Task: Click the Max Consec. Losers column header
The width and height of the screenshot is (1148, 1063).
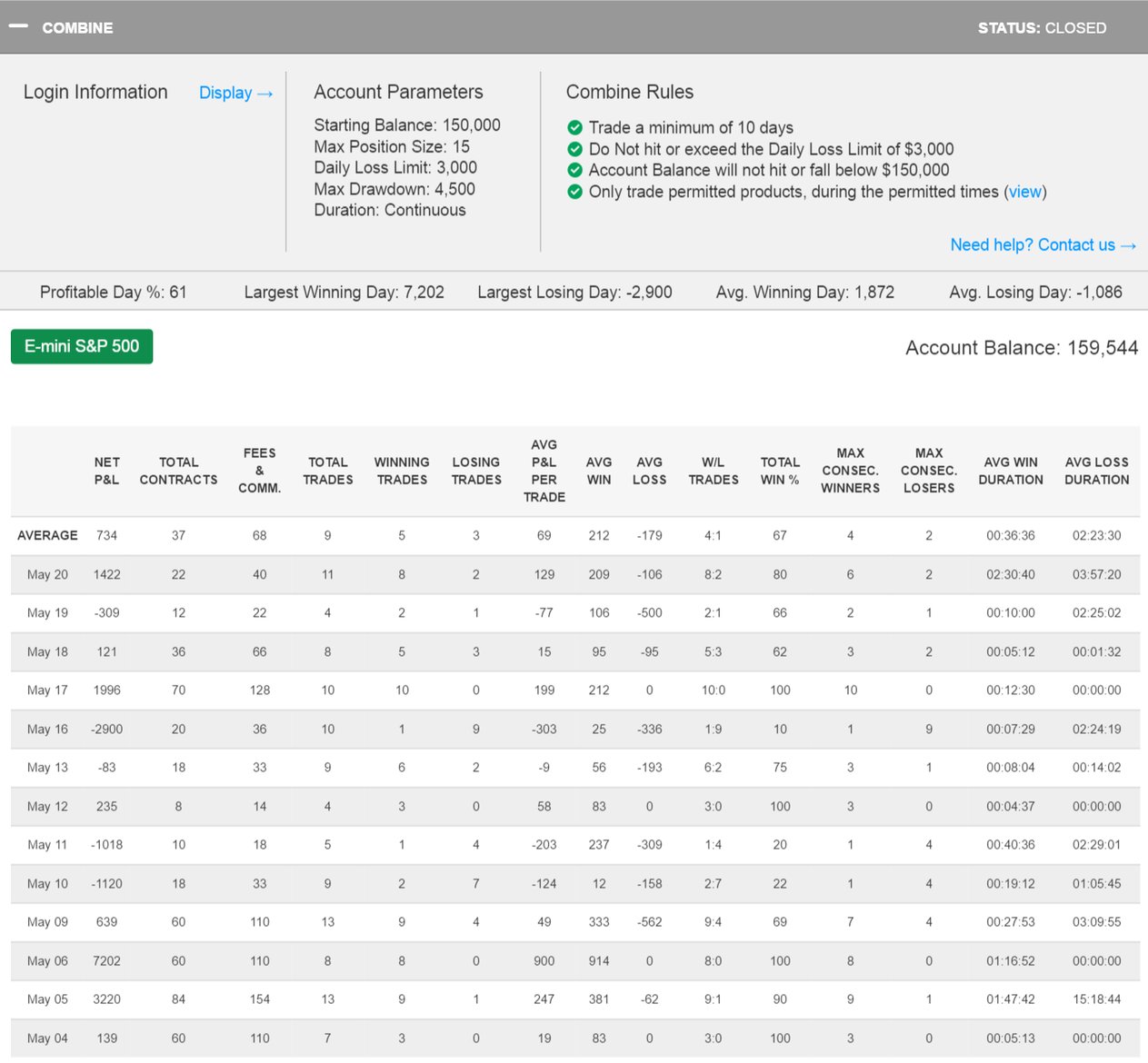Action: pos(928,471)
